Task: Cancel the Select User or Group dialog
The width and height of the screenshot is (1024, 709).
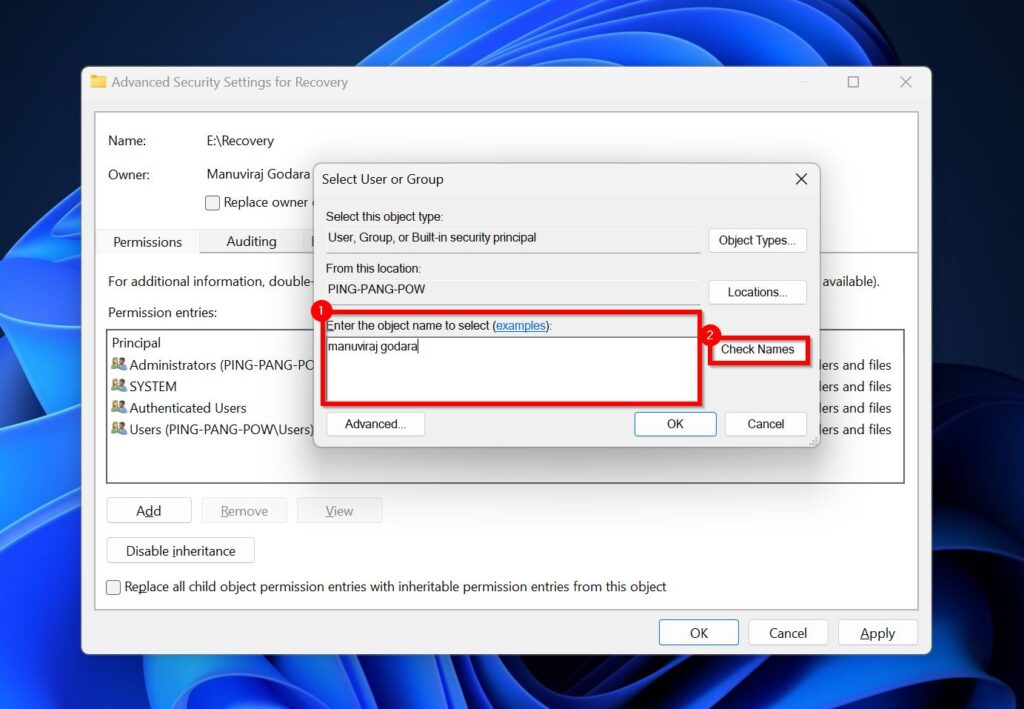Action: pos(766,423)
